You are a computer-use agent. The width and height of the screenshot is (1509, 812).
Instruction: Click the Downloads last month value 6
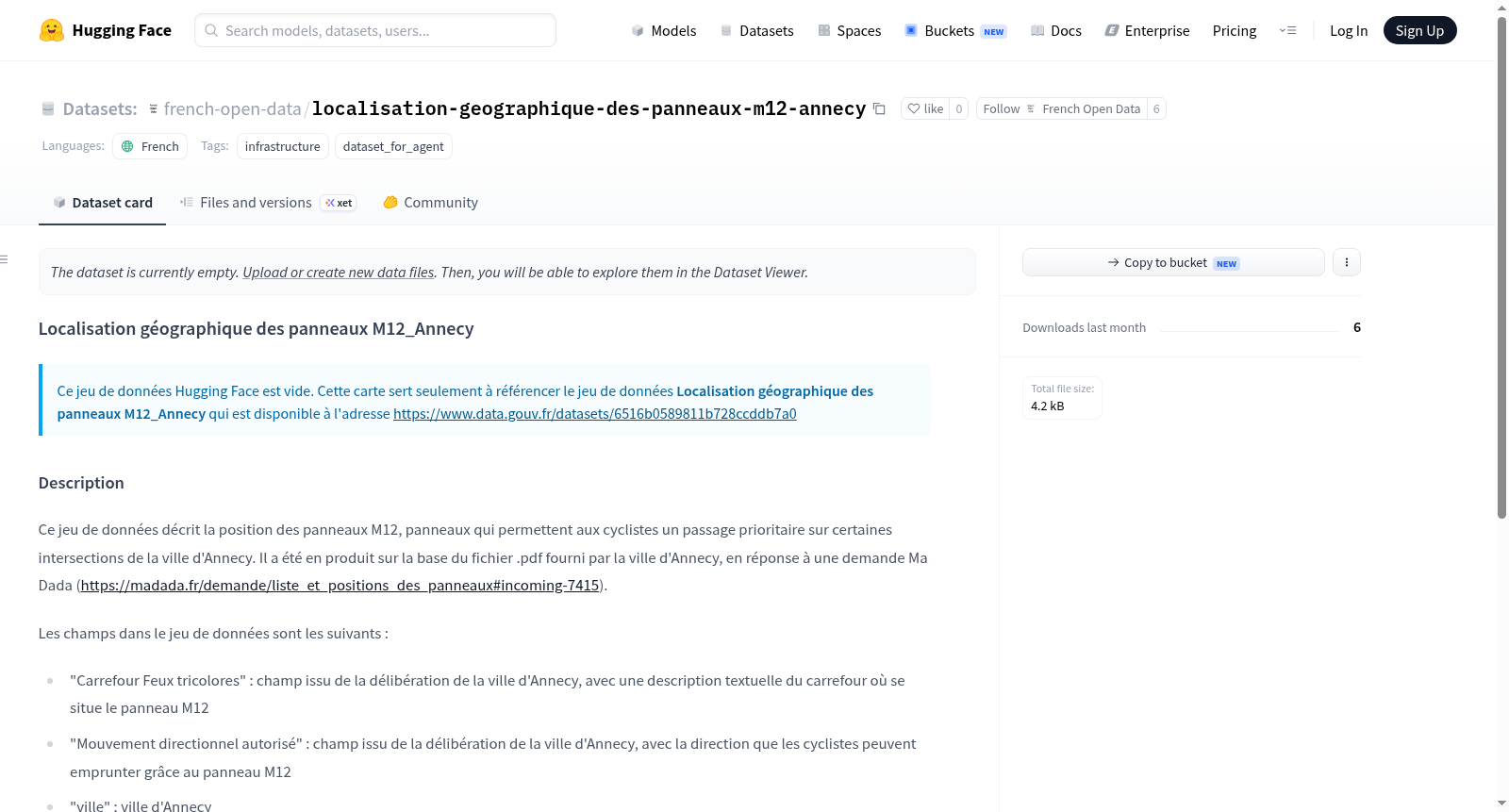point(1356,327)
